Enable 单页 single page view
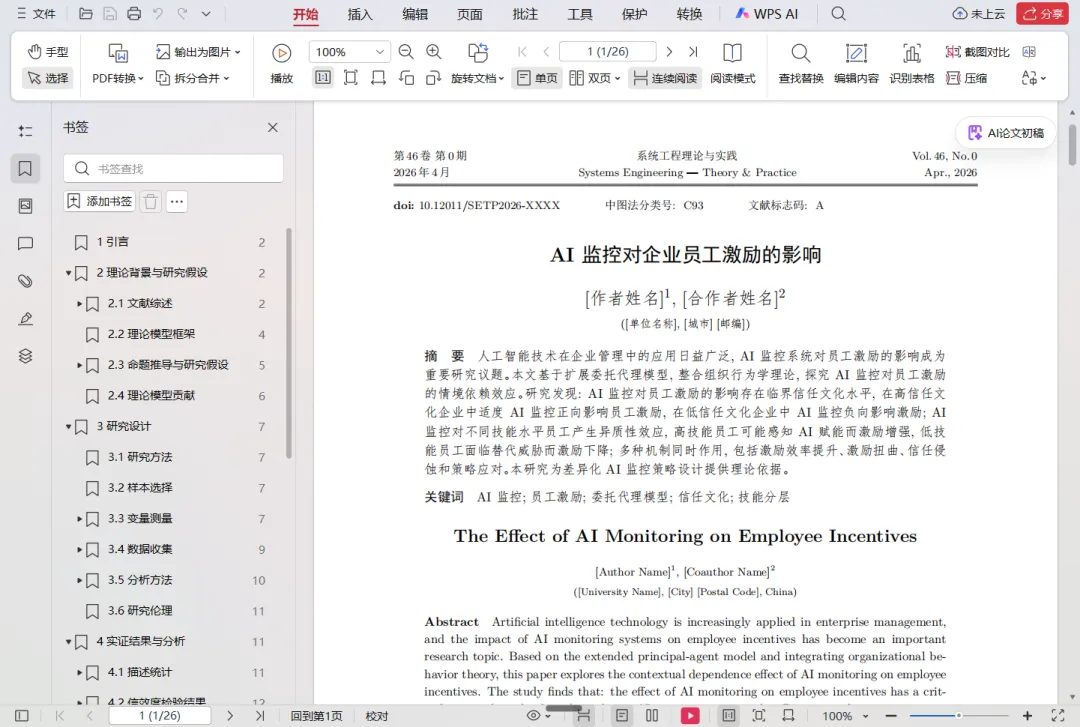Viewport: 1080px width, 727px height. 537,78
